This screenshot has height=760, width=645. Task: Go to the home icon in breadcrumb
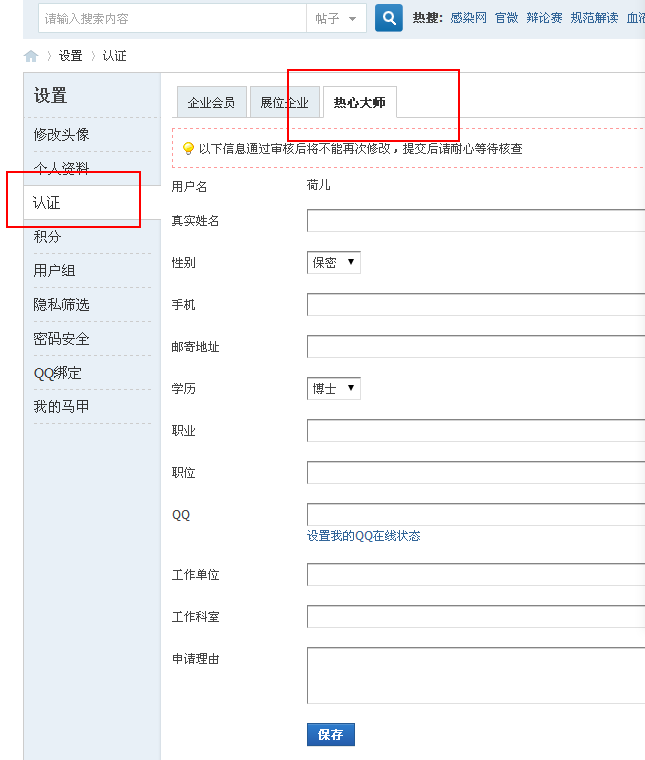tap(31, 56)
